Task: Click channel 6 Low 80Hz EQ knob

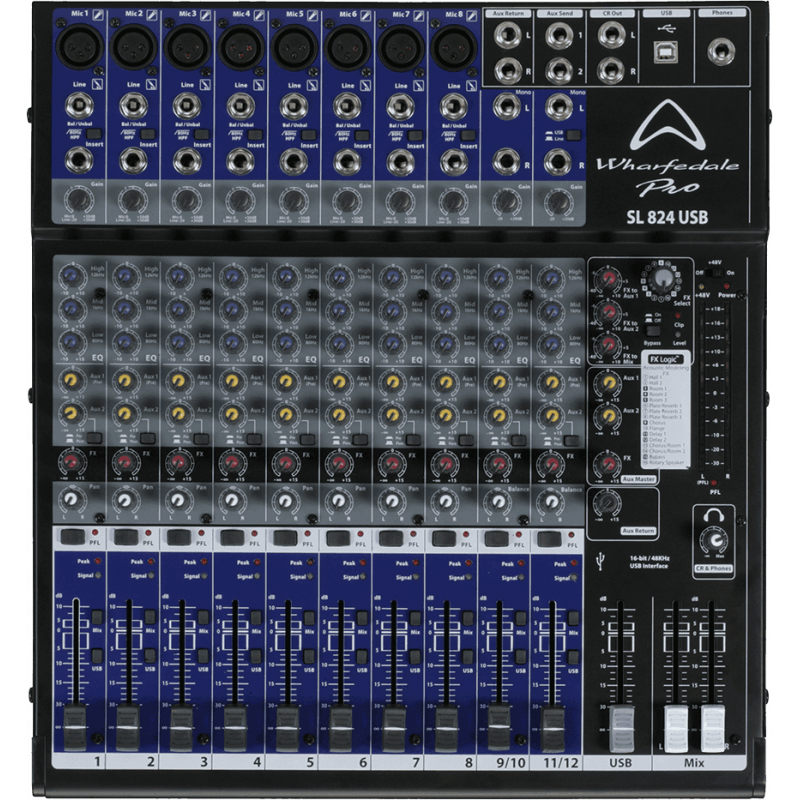Action: click(x=339, y=343)
